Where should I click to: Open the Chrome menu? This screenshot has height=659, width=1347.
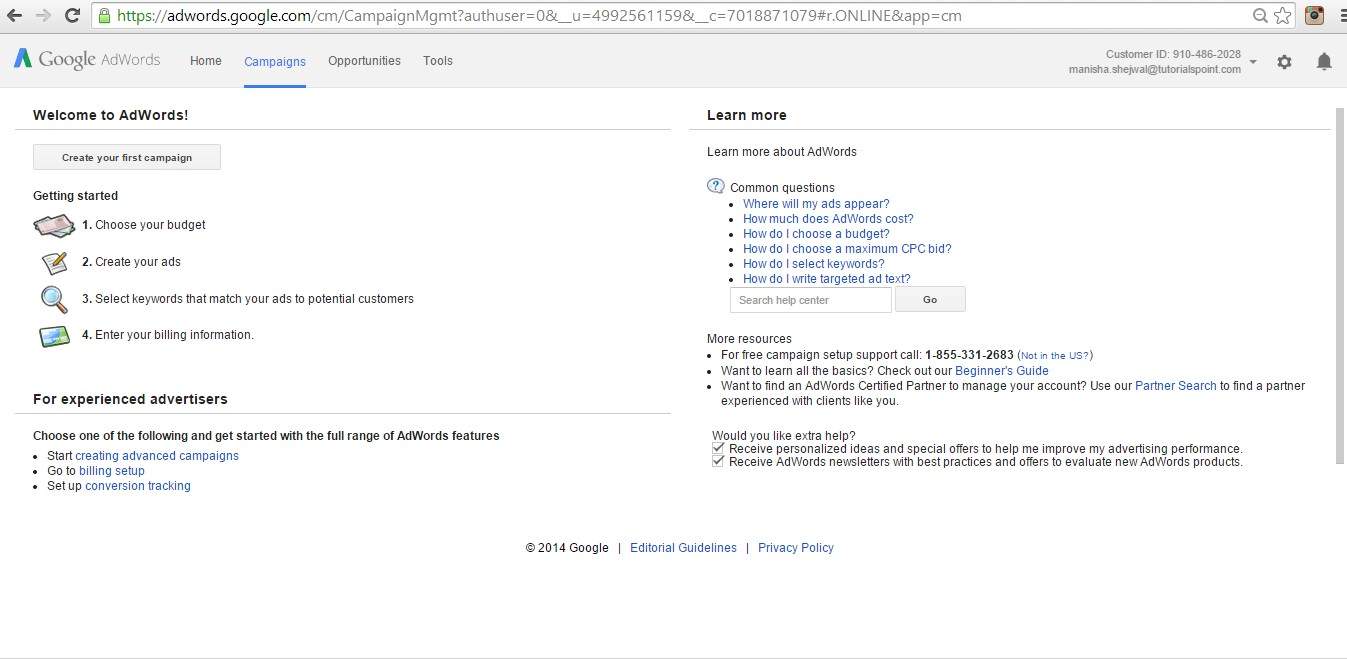1340,15
